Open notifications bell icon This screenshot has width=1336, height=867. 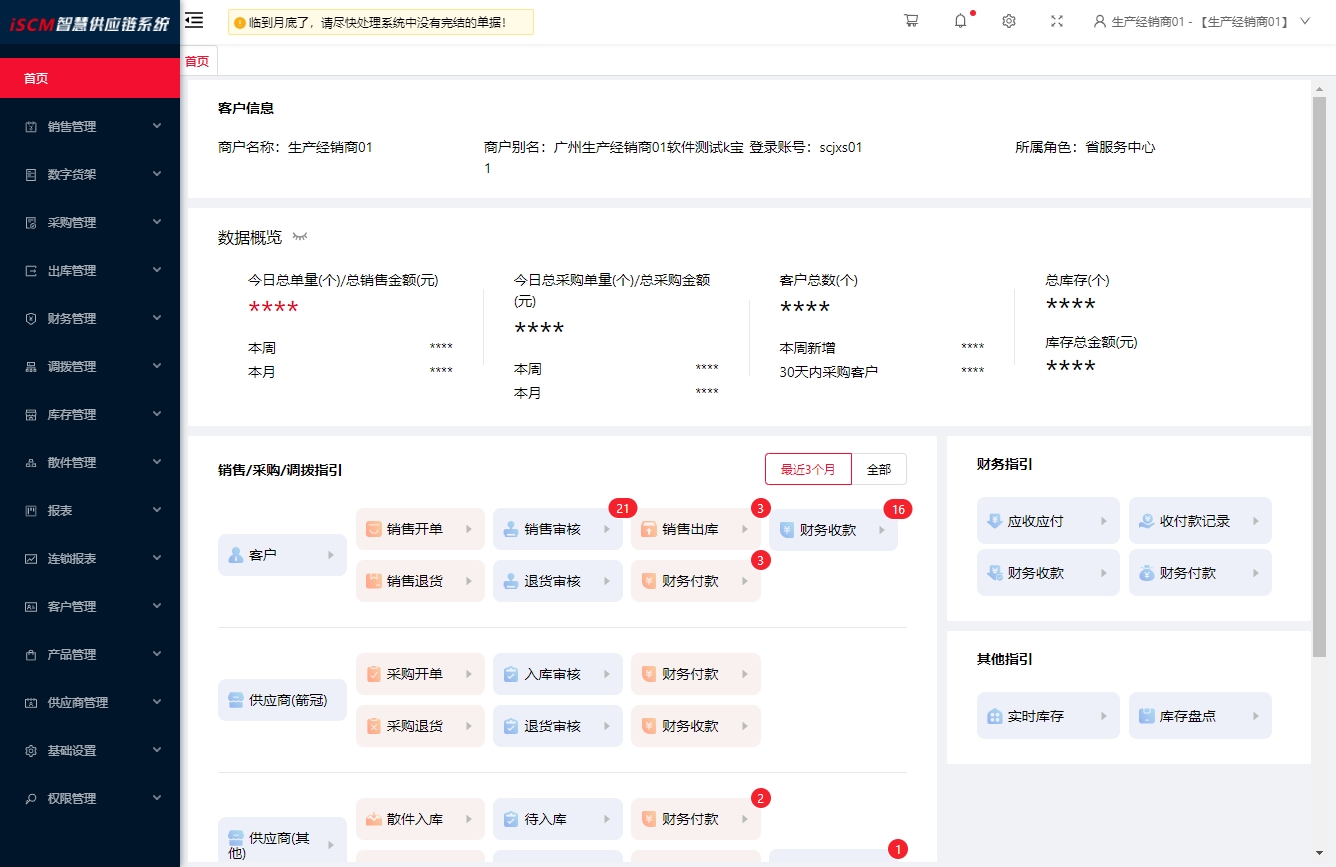[960, 21]
